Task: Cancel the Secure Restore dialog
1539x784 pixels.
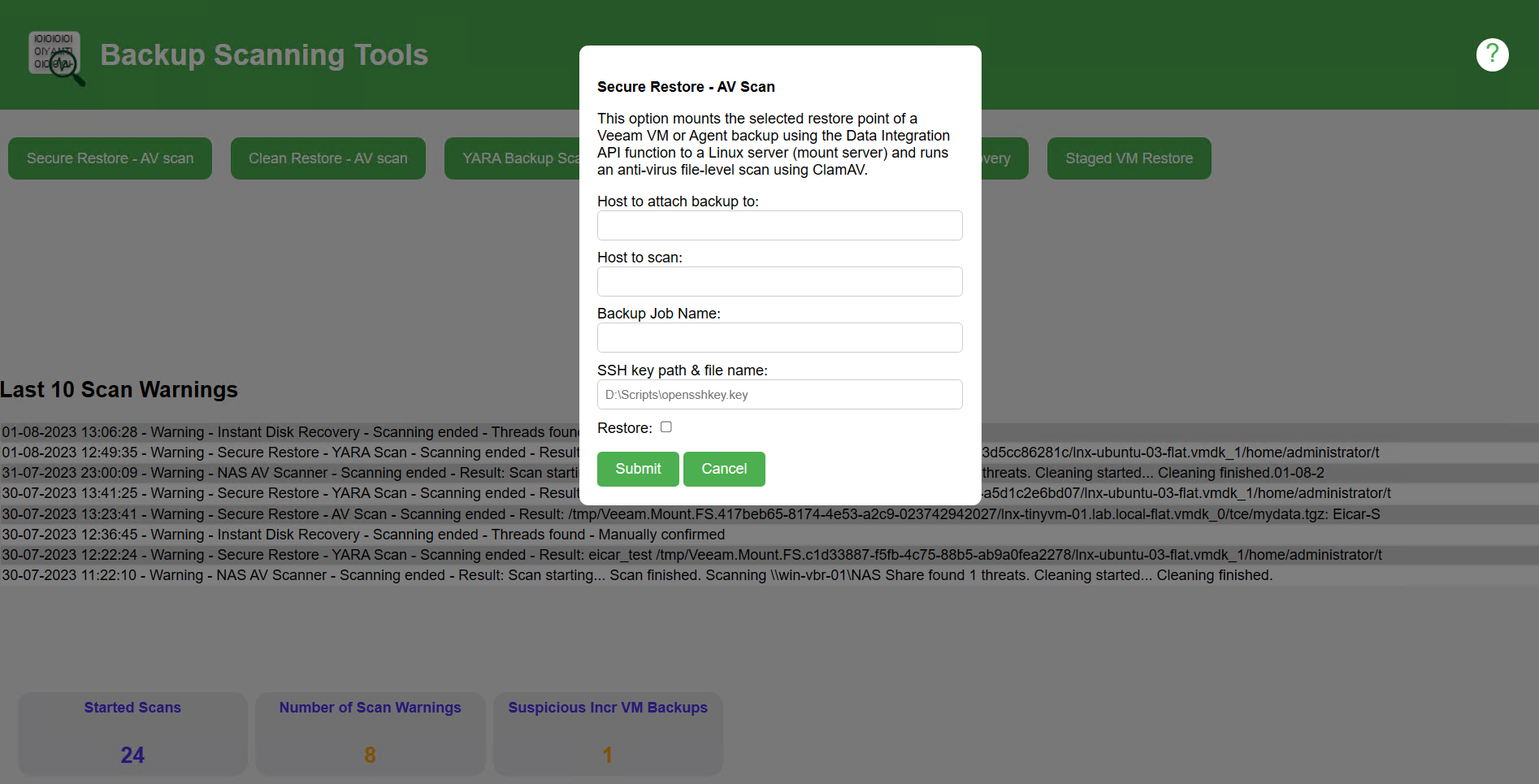Action: (724, 469)
